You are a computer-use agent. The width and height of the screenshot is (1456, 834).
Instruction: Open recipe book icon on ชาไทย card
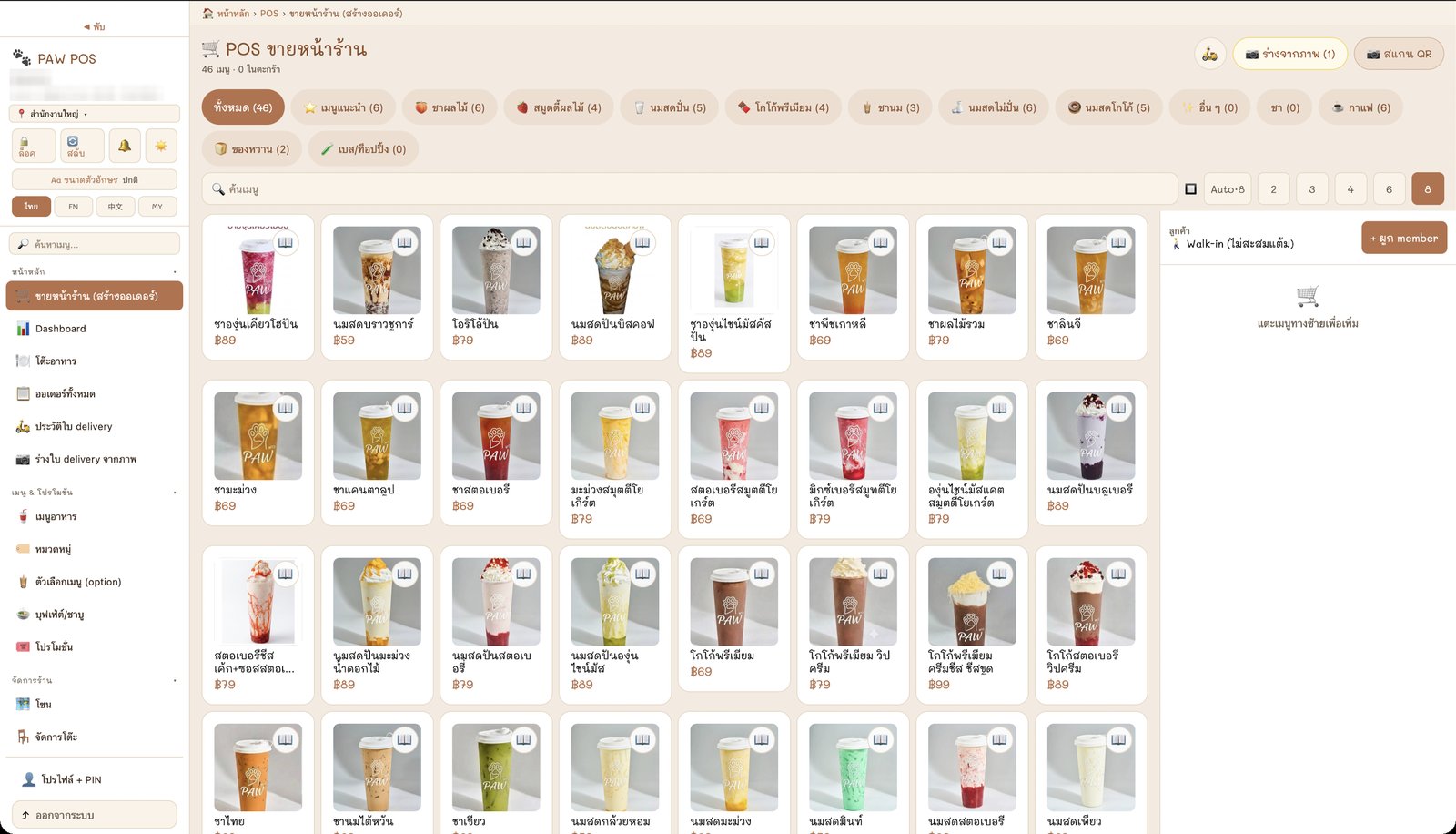pyautogui.click(x=286, y=739)
